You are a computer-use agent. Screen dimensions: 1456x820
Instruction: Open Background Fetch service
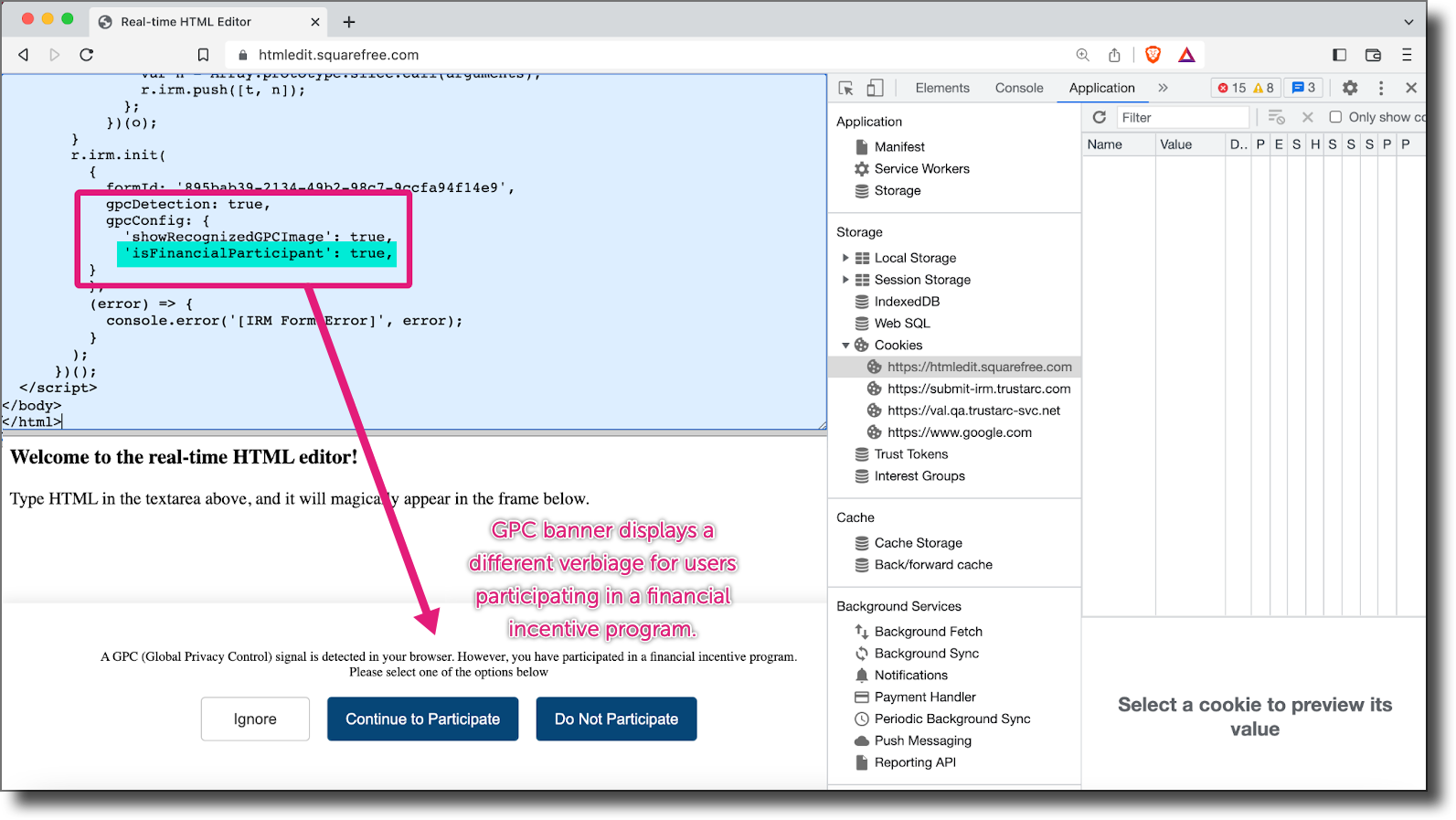(929, 632)
